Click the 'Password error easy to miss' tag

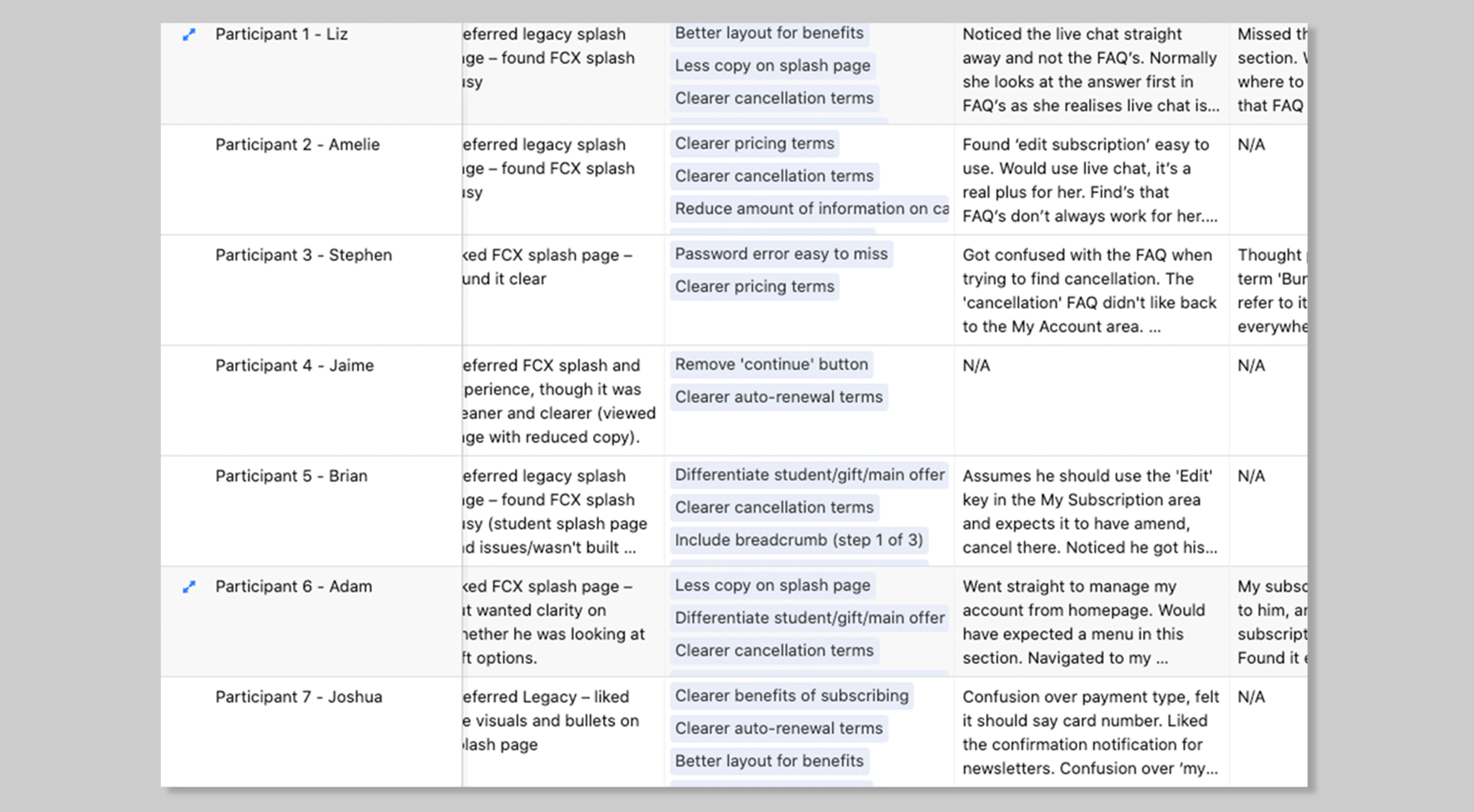click(781, 254)
